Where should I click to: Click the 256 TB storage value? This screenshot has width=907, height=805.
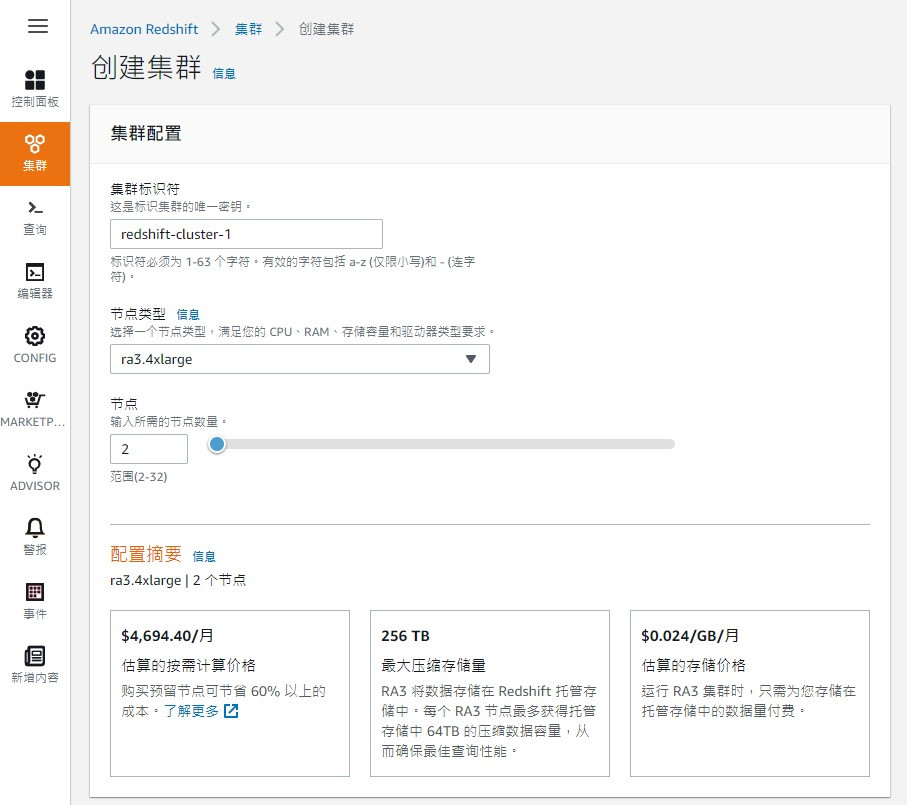coord(405,636)
